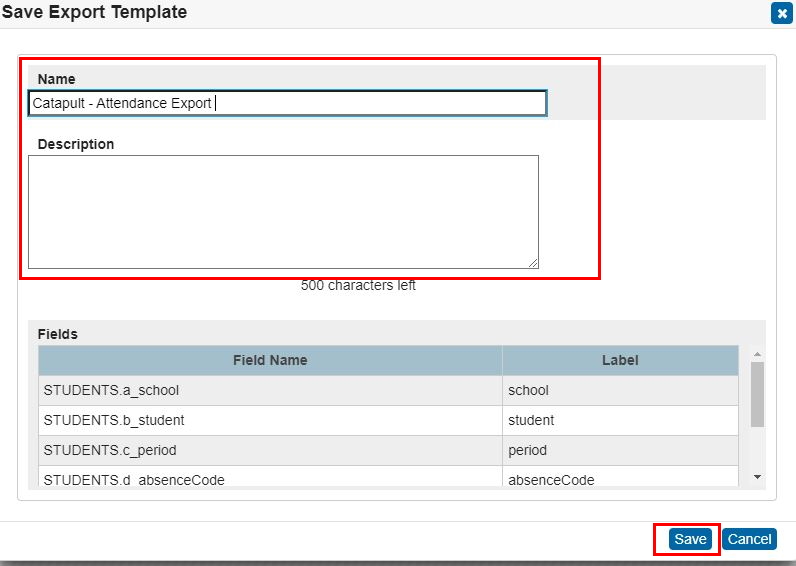Close the Save Export Template dialog
796x566 pixels.
tap(781, 13)
